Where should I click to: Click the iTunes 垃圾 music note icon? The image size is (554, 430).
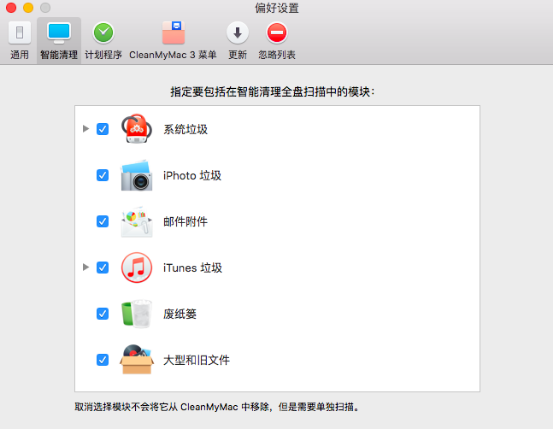pos(137,267)
